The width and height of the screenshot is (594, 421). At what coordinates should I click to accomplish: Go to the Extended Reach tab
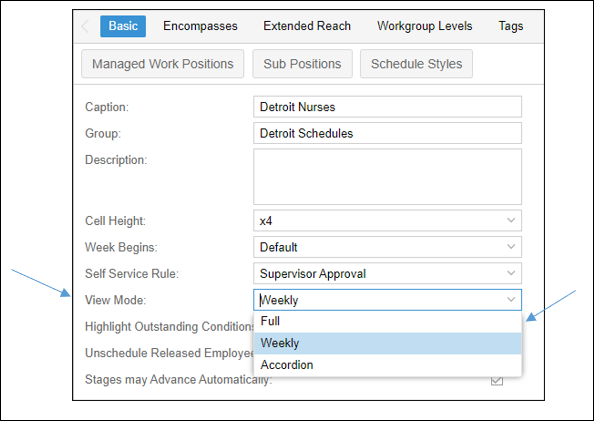tap(307, 26)
